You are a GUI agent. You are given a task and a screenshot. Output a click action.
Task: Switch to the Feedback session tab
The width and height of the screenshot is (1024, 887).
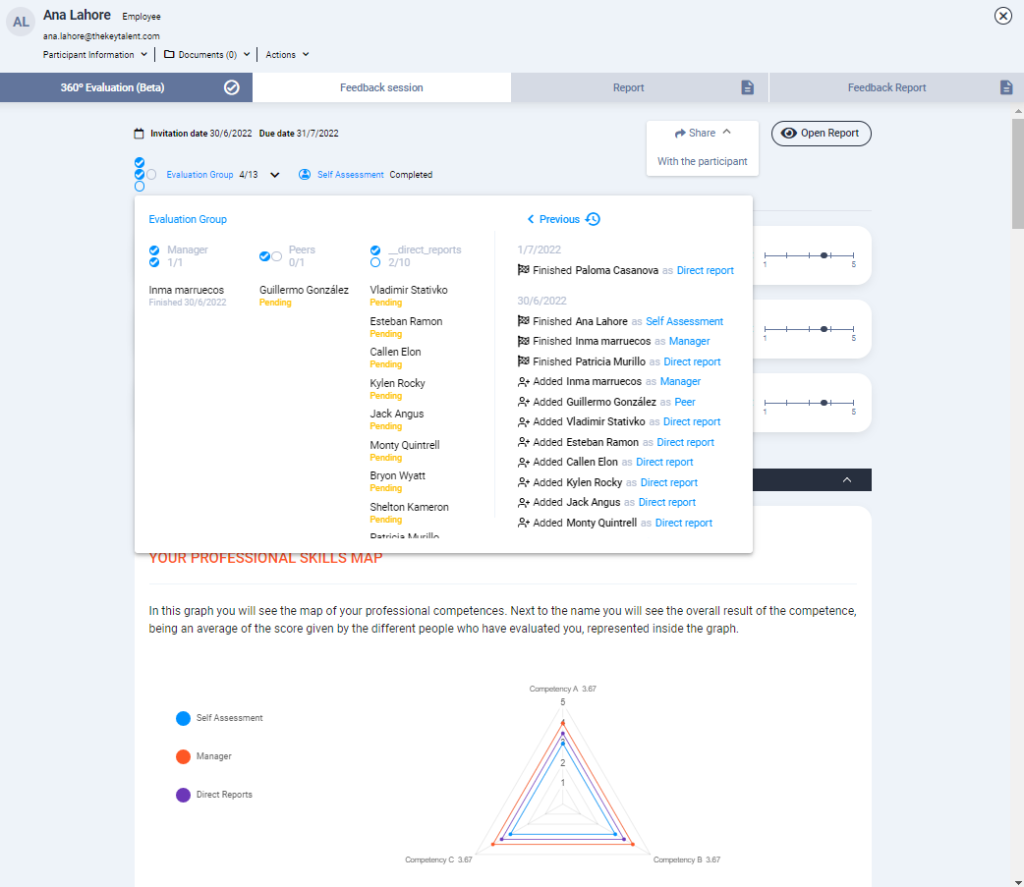click(x=381, y=88)
